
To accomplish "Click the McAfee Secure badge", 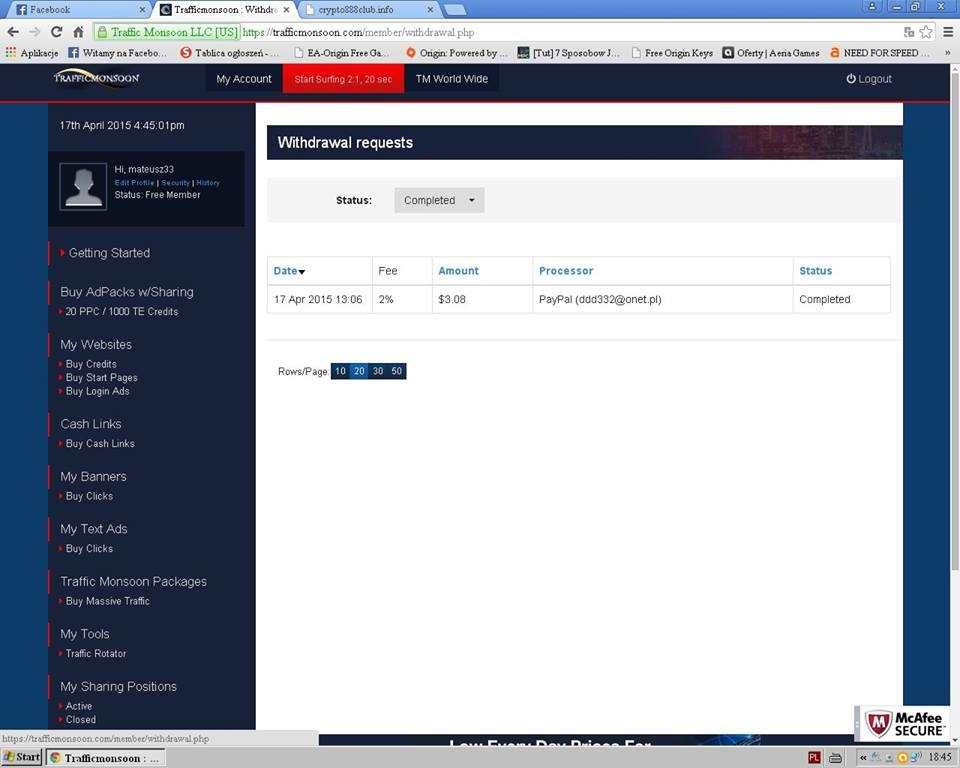I will [904, 723].
